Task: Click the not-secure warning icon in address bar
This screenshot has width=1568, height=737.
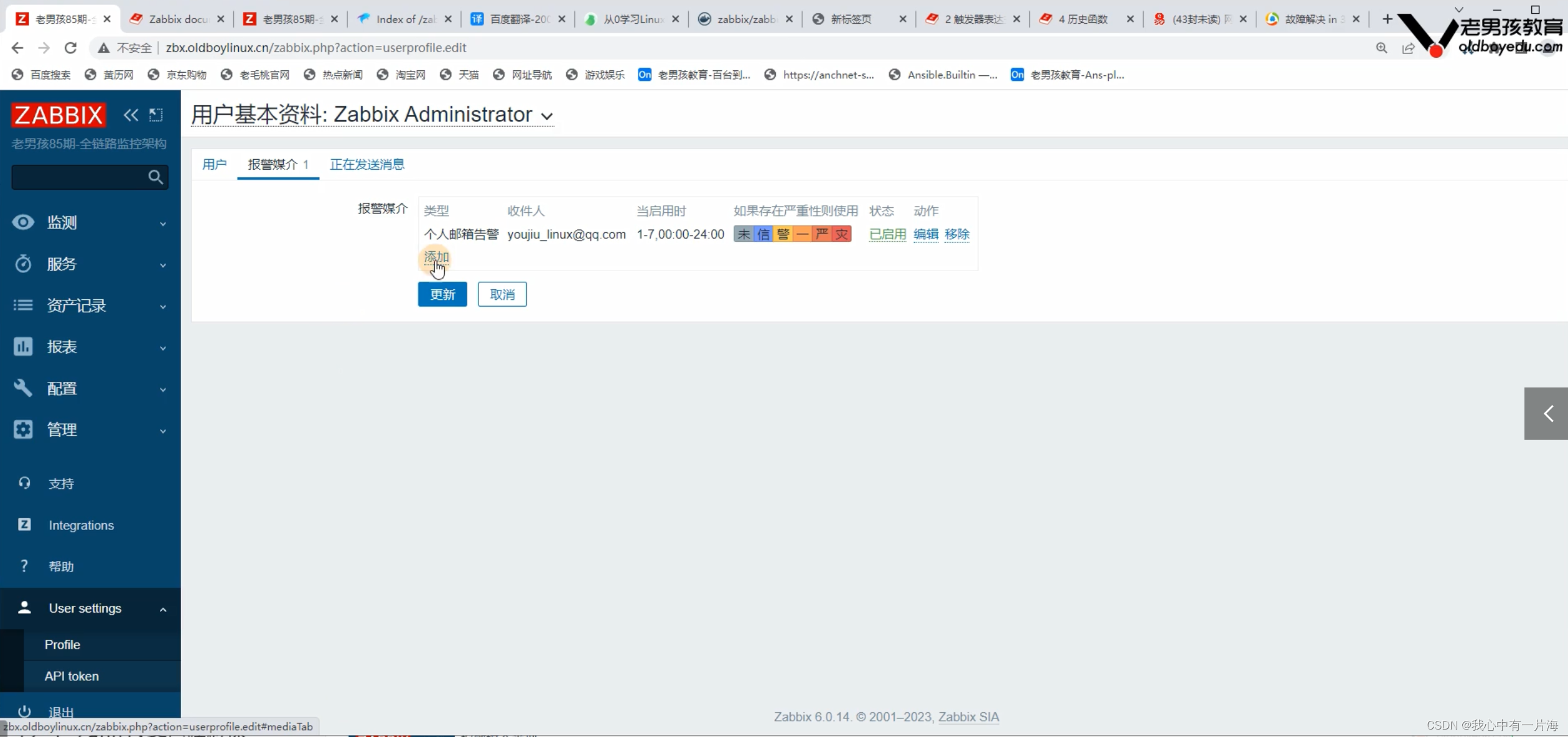Action: (x=103, y=48)
